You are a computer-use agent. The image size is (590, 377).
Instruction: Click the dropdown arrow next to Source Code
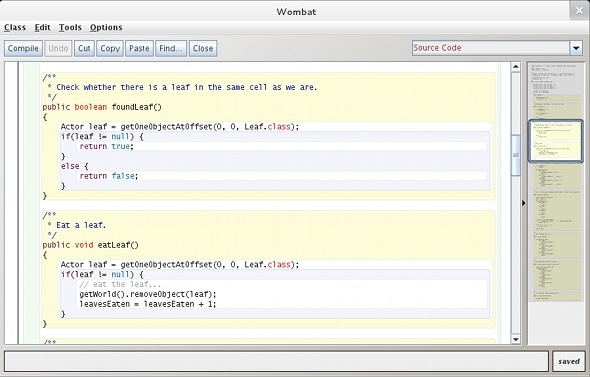click(x=576, y=48)
